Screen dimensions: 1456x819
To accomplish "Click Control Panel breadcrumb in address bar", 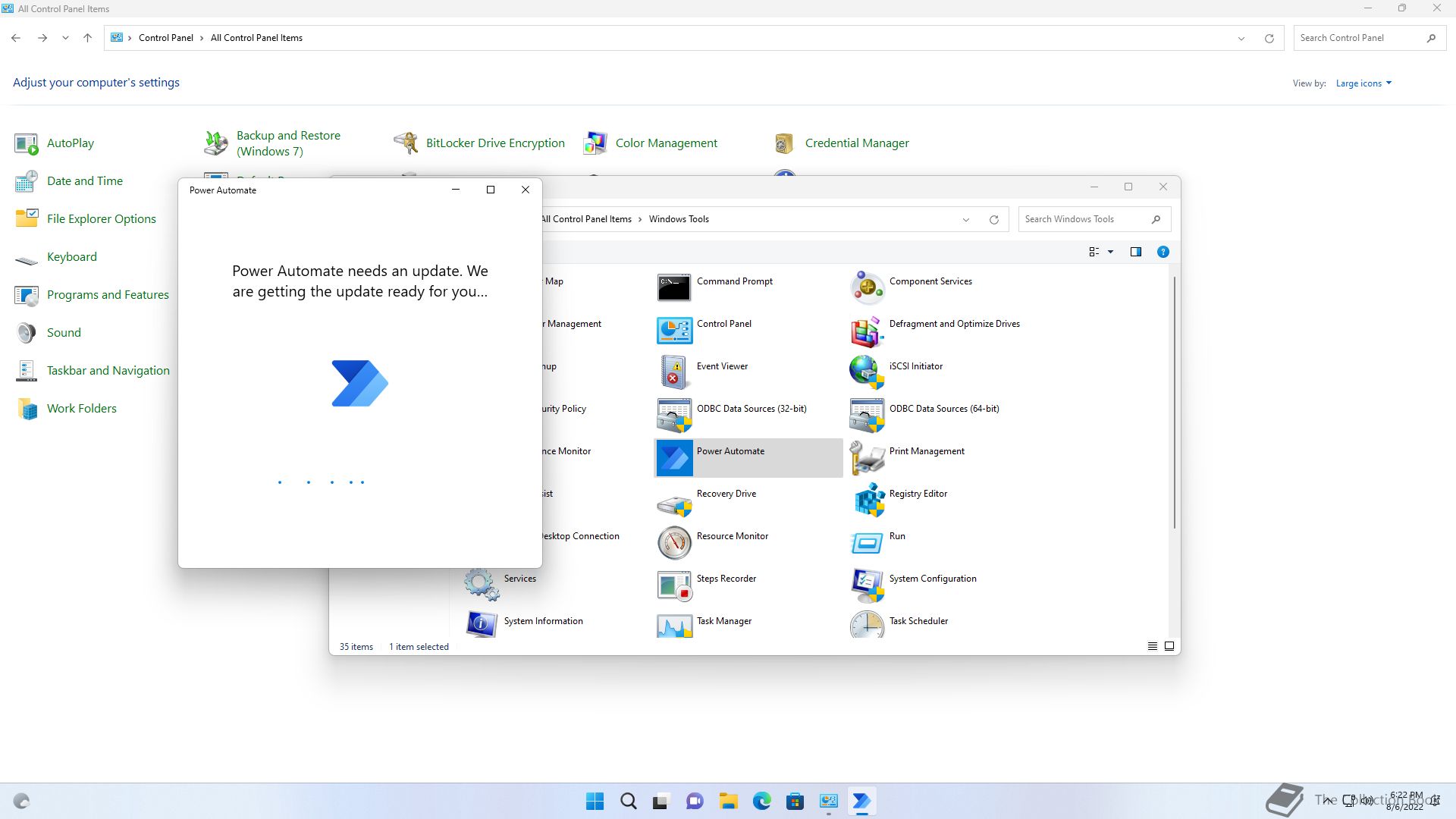I will (x=165, y=38).
